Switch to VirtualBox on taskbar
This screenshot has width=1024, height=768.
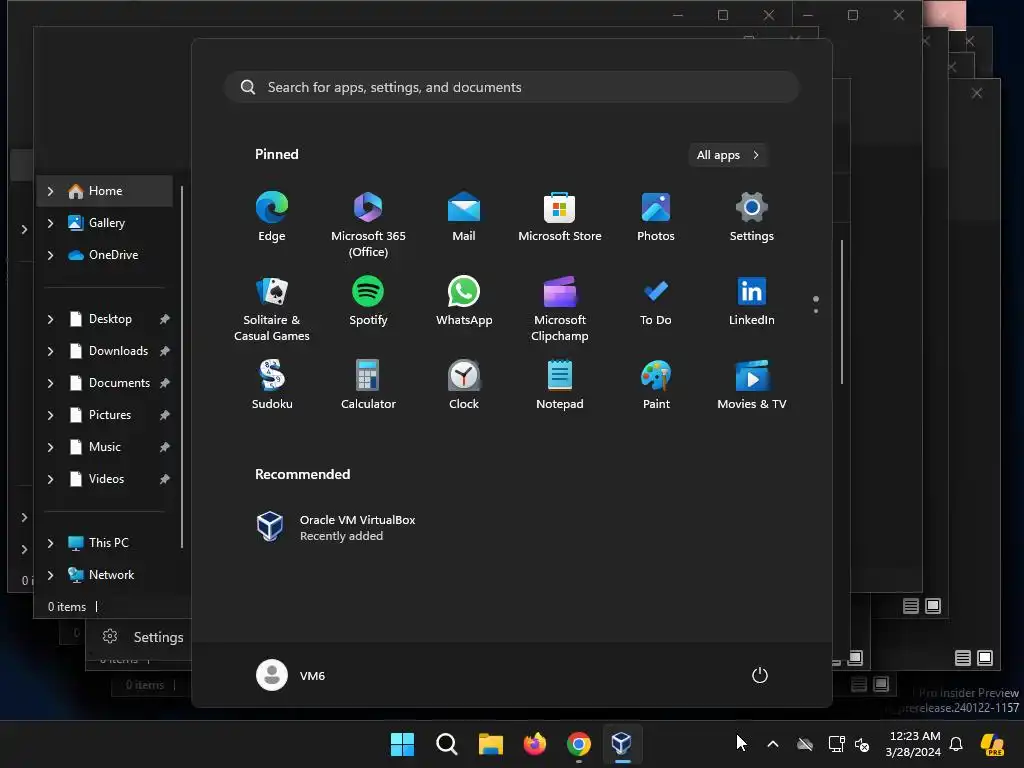622,744
